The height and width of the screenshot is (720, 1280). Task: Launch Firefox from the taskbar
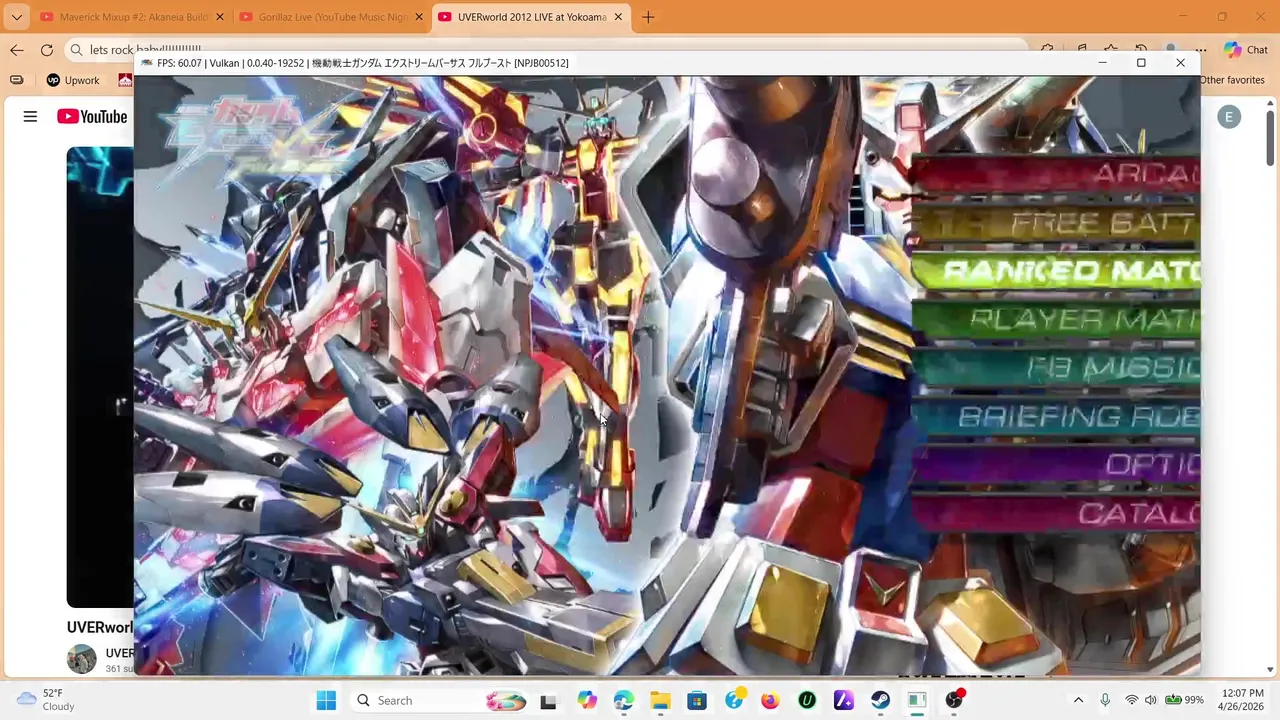[770, 700]
